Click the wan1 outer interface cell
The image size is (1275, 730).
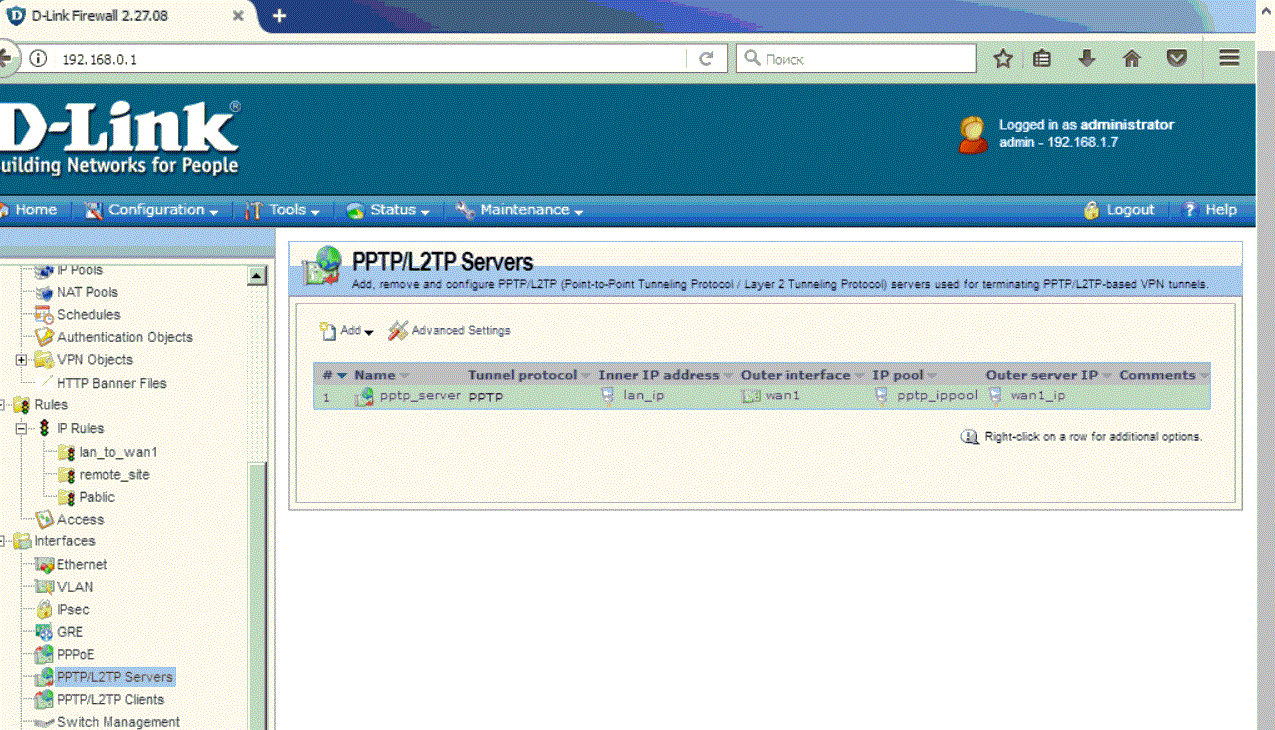coord(783,396)
